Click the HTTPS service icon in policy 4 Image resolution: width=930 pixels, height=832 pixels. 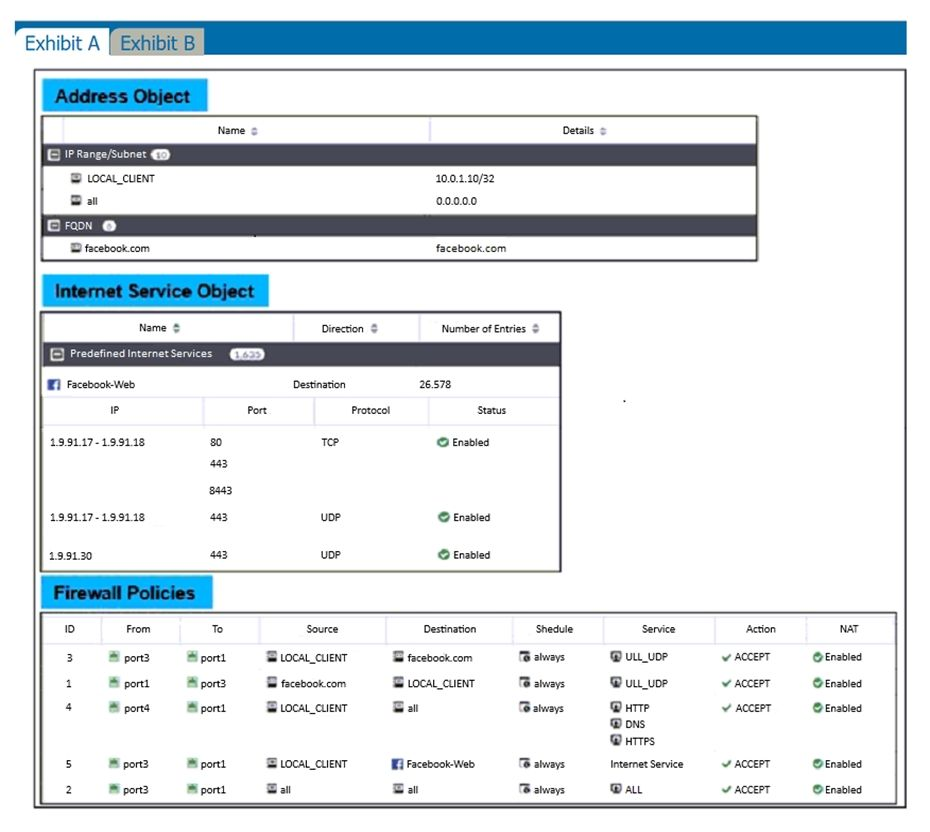[616, 741]
